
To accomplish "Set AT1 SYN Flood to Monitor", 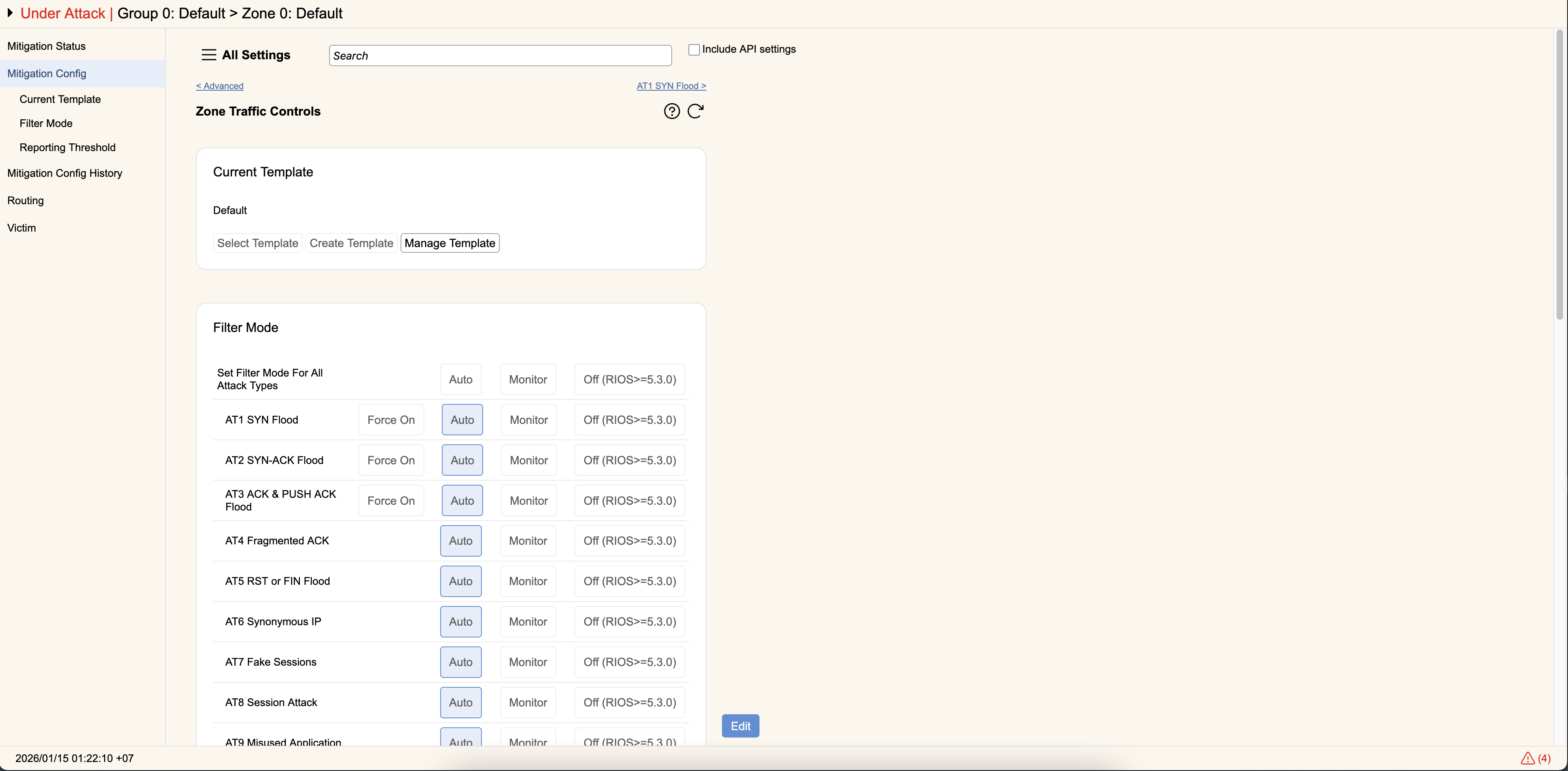I will pos(528,420).
